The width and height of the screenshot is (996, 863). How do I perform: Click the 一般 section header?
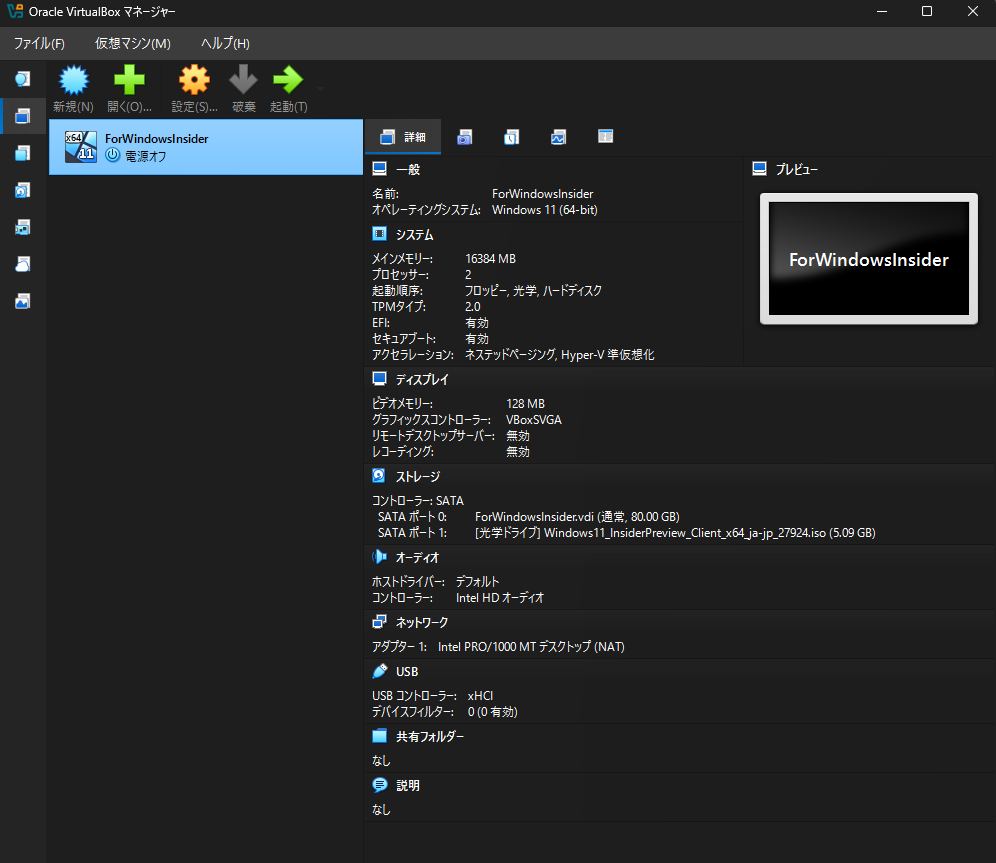click(x=408, y=170)
